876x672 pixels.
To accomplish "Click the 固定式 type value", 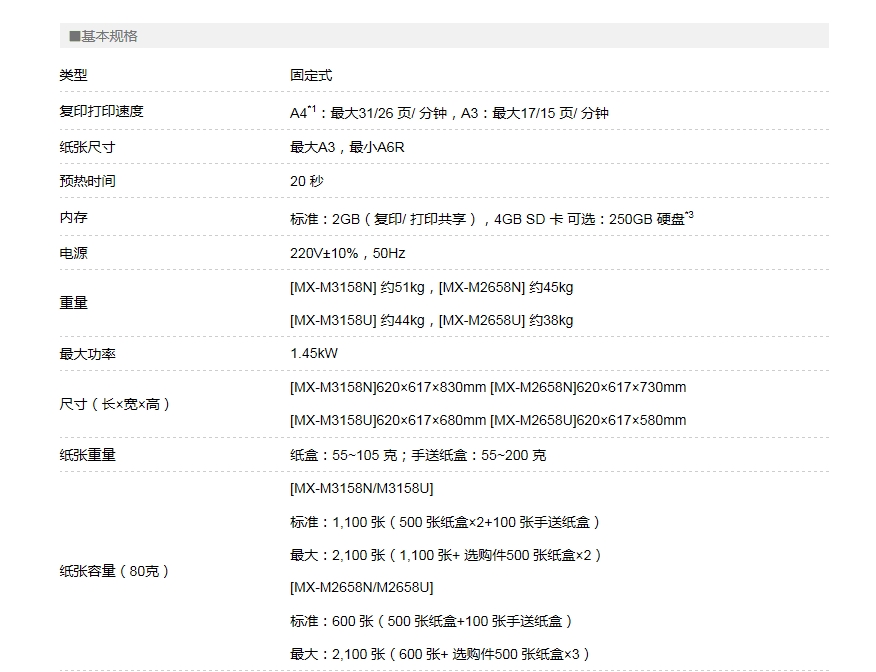I will click(311, 75).
